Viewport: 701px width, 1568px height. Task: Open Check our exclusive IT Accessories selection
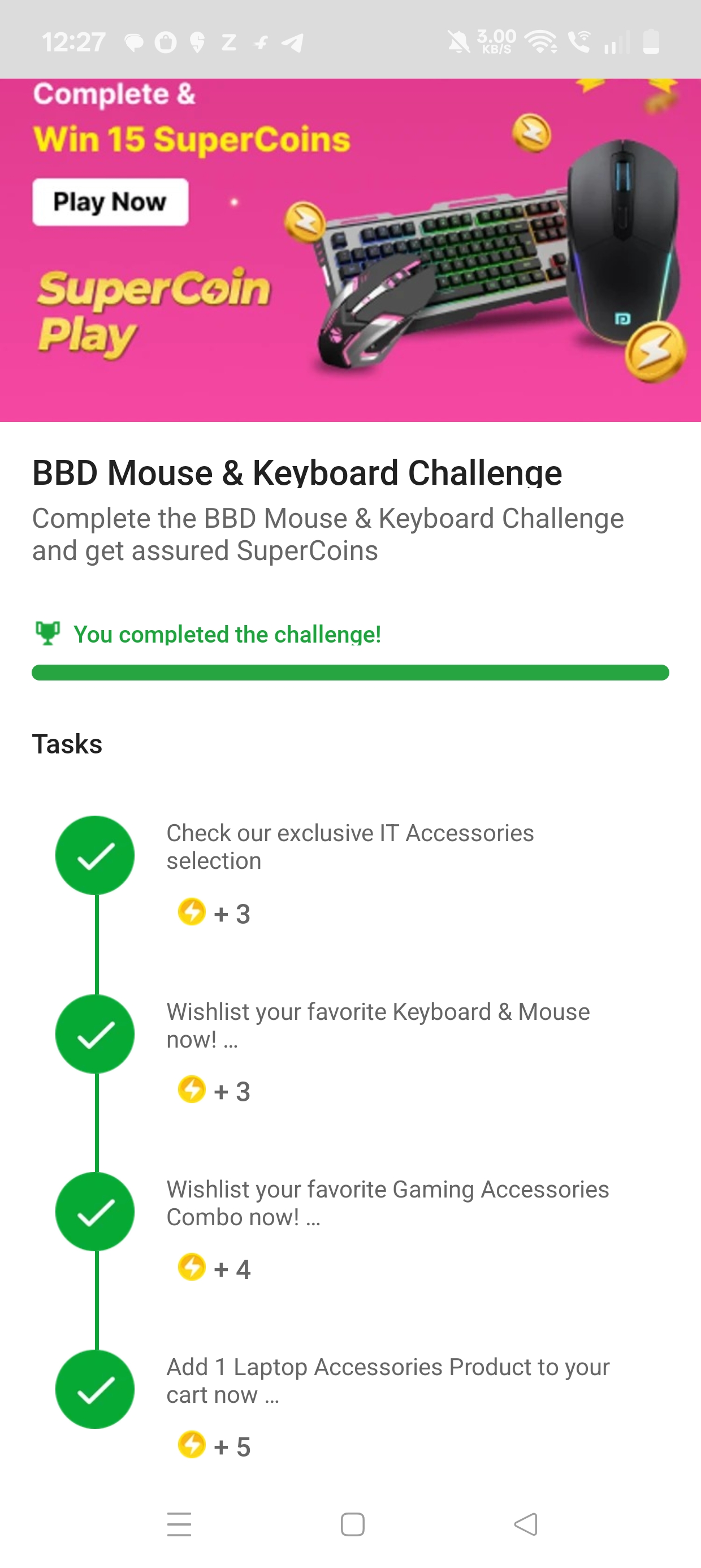point(350,846)
